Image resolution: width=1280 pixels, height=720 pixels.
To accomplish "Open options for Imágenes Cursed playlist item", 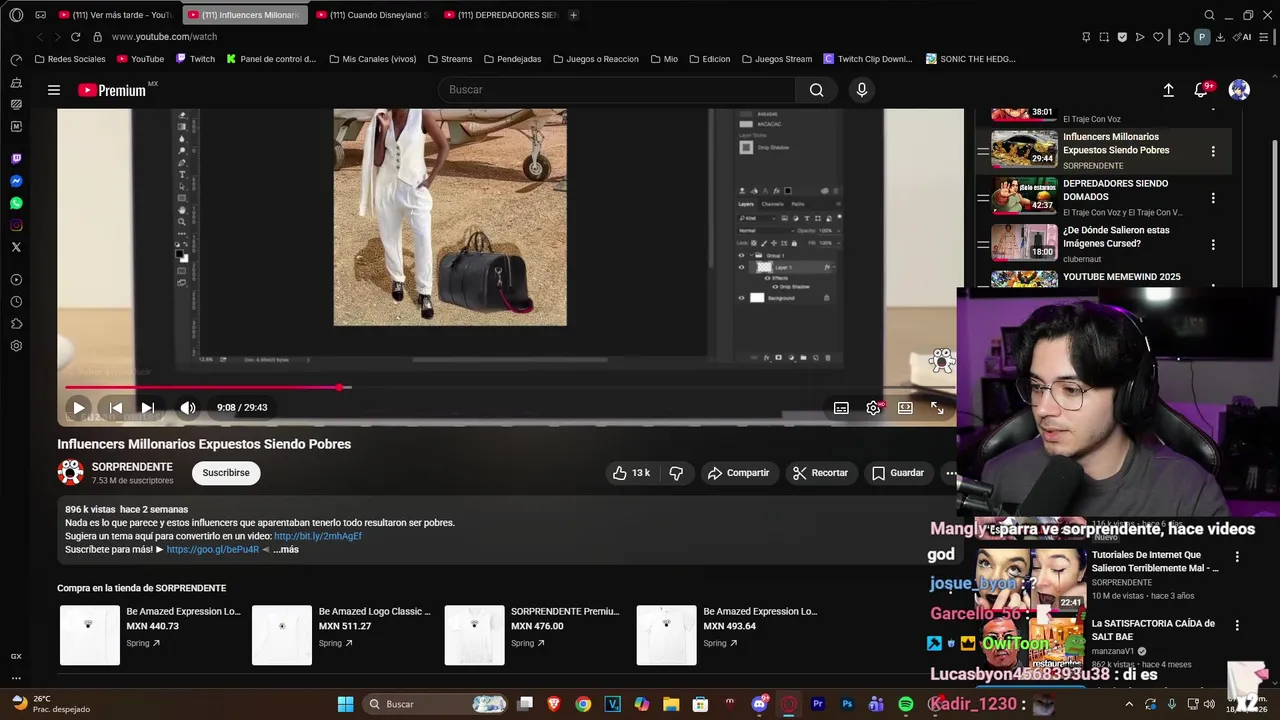I will (1213, 245).
